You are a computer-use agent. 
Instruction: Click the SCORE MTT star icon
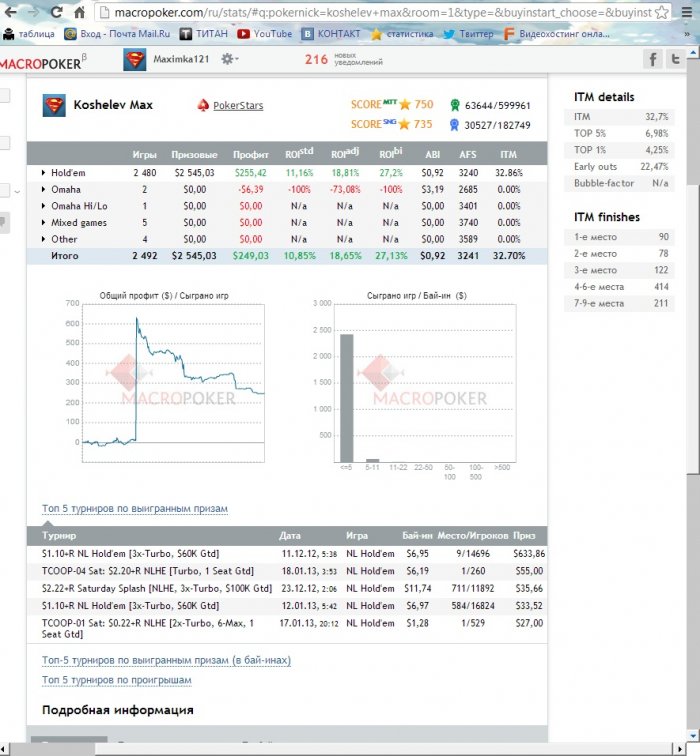[x=405, y=105]
